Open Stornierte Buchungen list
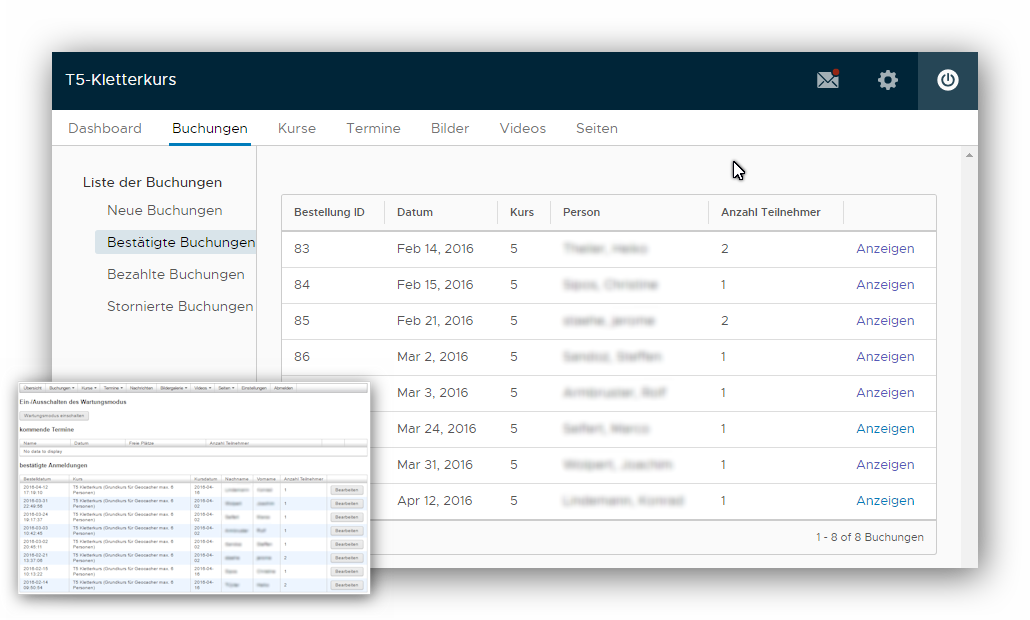The image size is (1030, 620). 180,307
